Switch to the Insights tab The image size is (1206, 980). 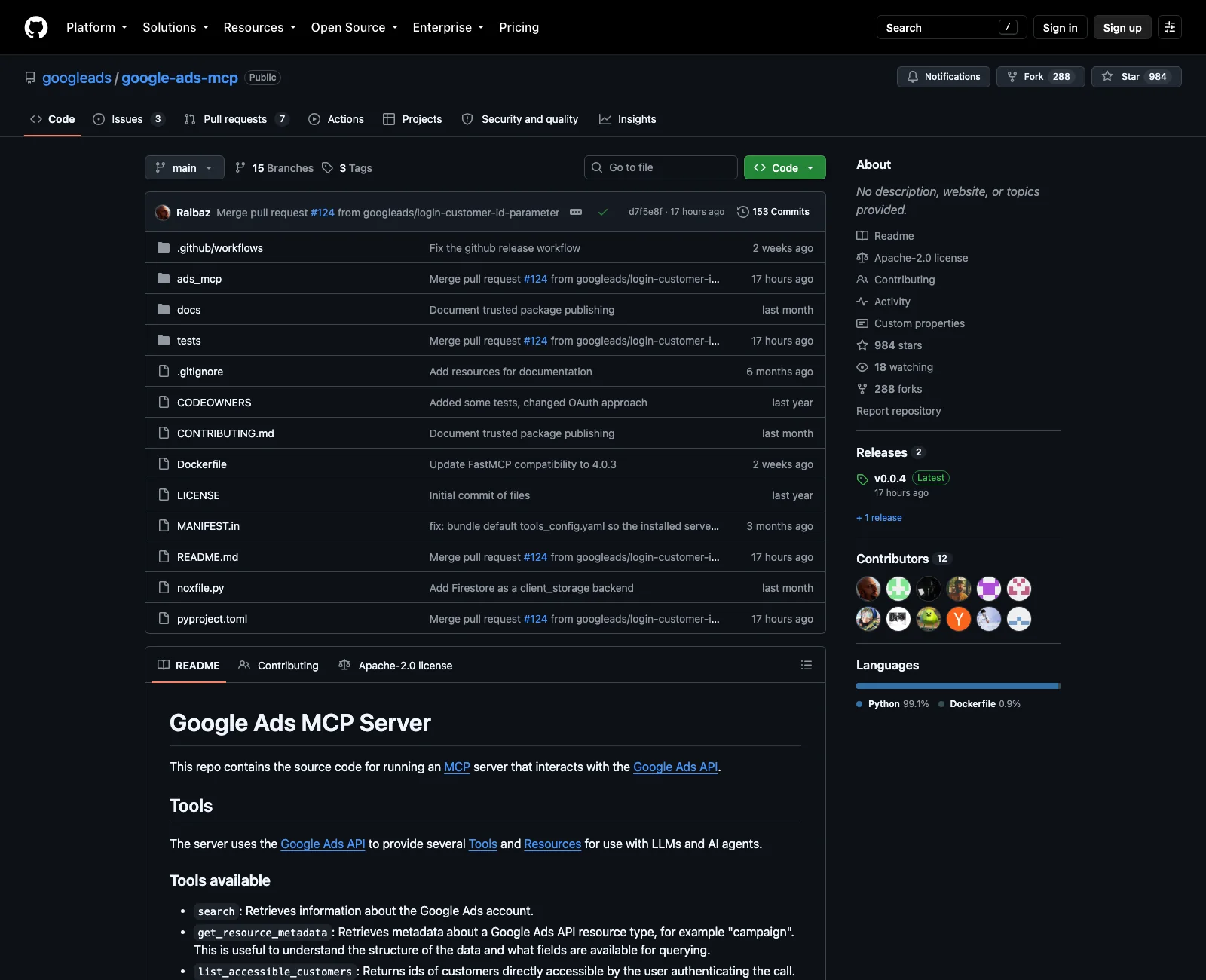point(628,119)
